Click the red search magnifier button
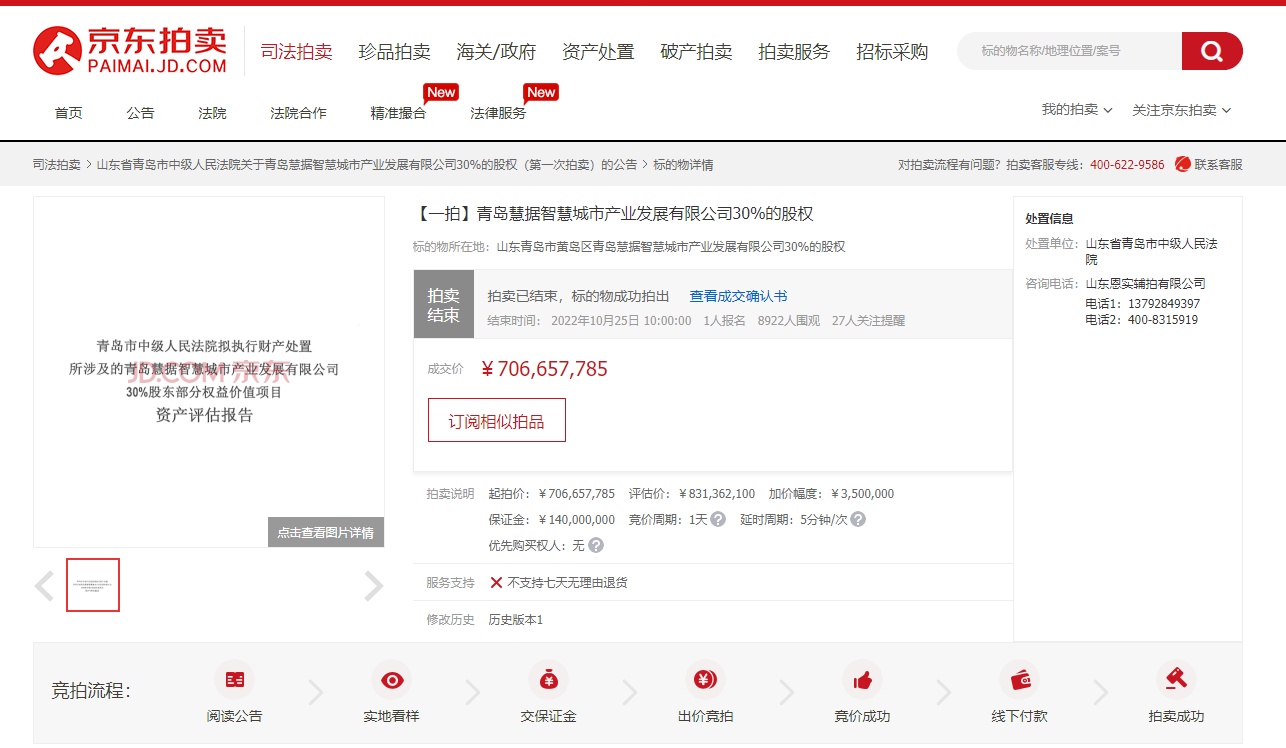Screen dimensions: 1286x748 [1212, 51]
